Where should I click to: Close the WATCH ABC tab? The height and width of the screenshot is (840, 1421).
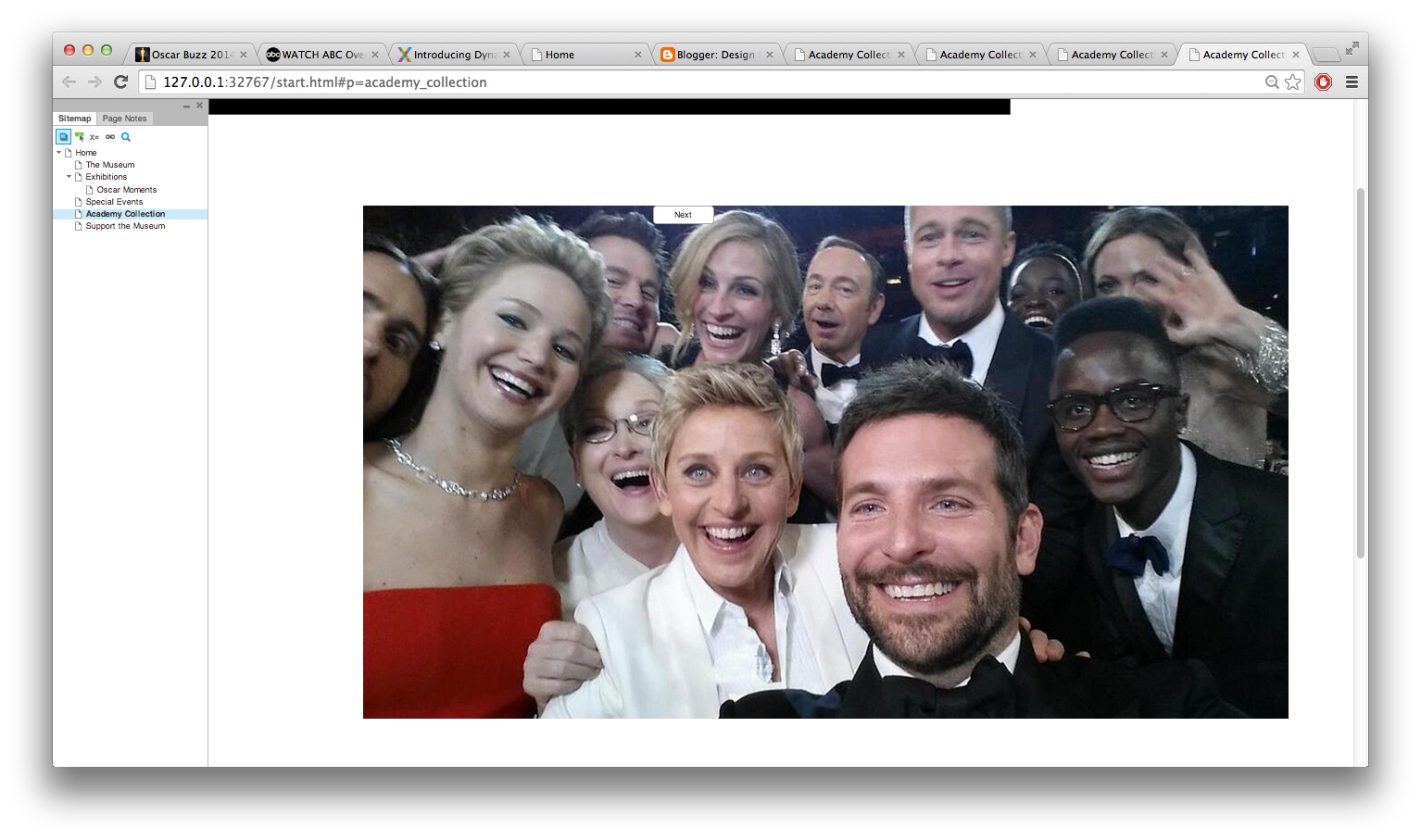click(x=375, y=55)
